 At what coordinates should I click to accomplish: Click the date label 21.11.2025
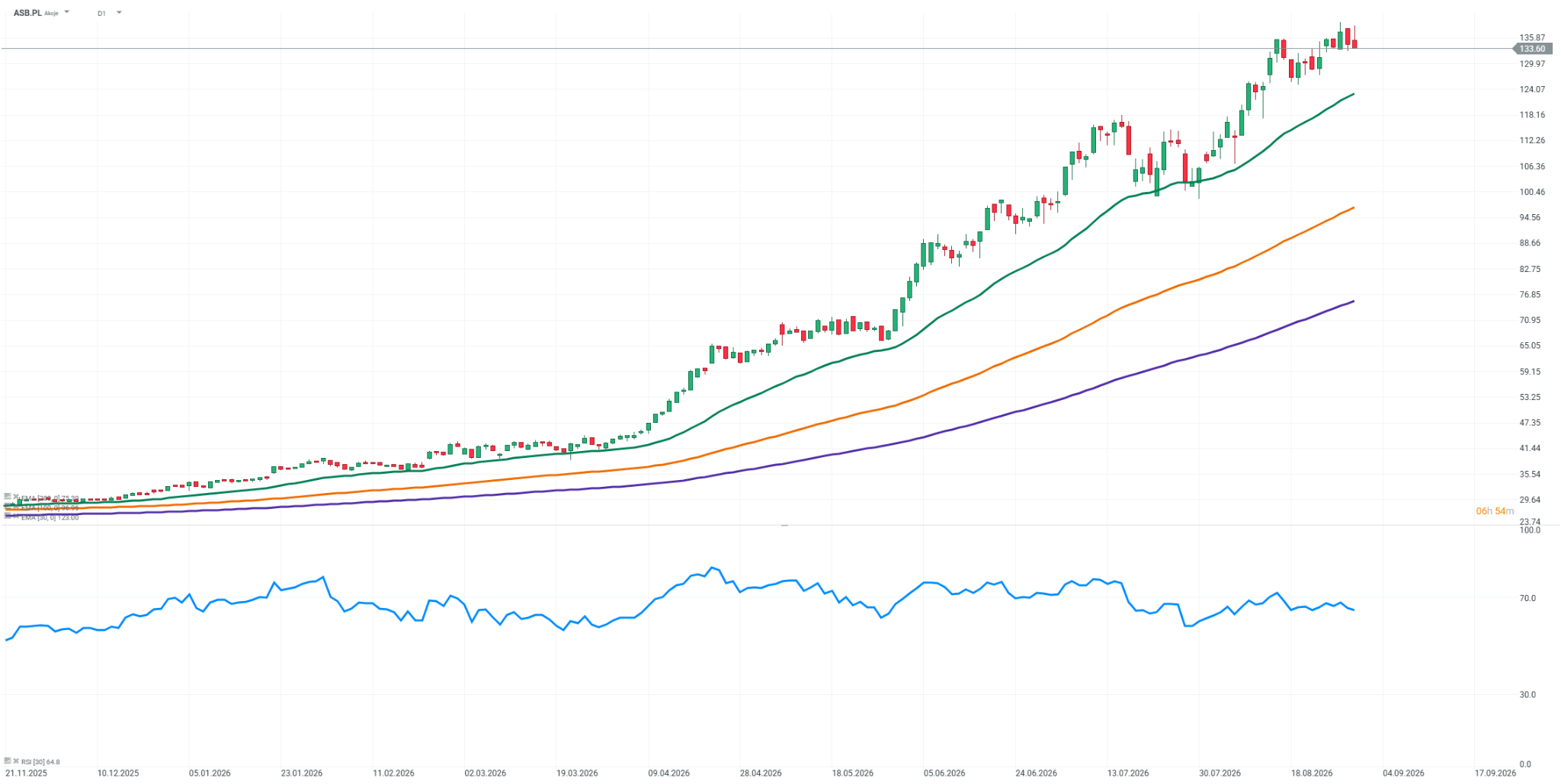pyautogui.click(x=26, y=773)
